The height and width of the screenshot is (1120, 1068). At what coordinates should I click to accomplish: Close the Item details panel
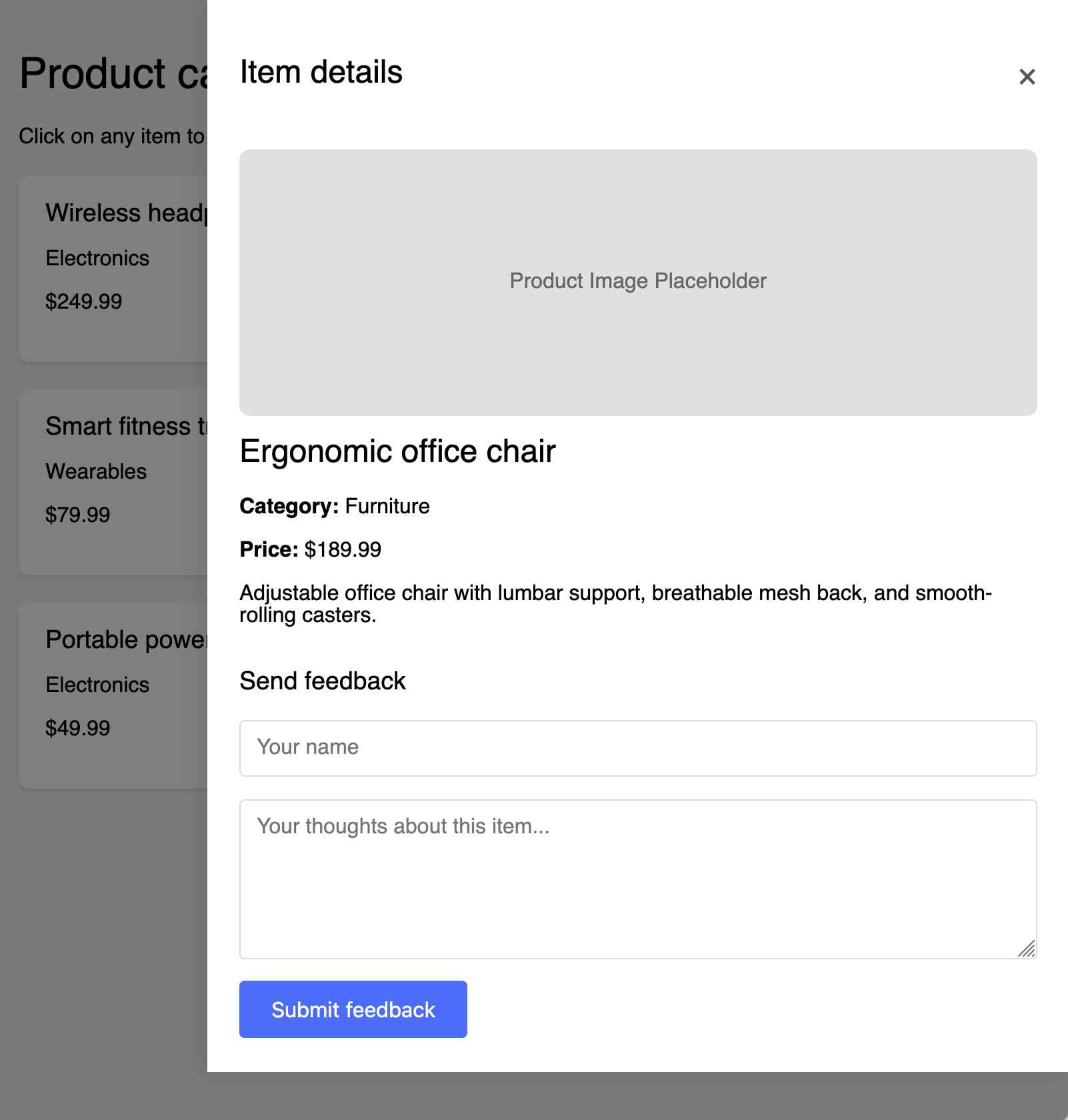point(1027,77)
